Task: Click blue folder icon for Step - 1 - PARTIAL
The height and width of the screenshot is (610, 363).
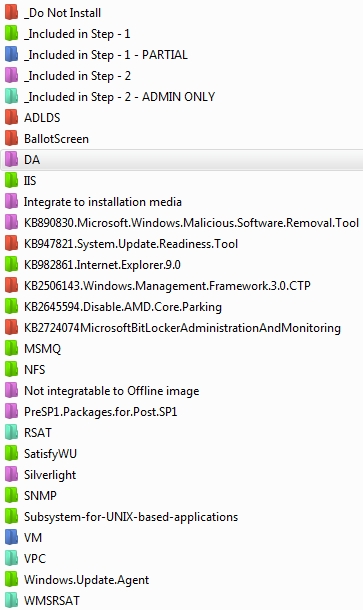Action: click(x=11, y=55)
